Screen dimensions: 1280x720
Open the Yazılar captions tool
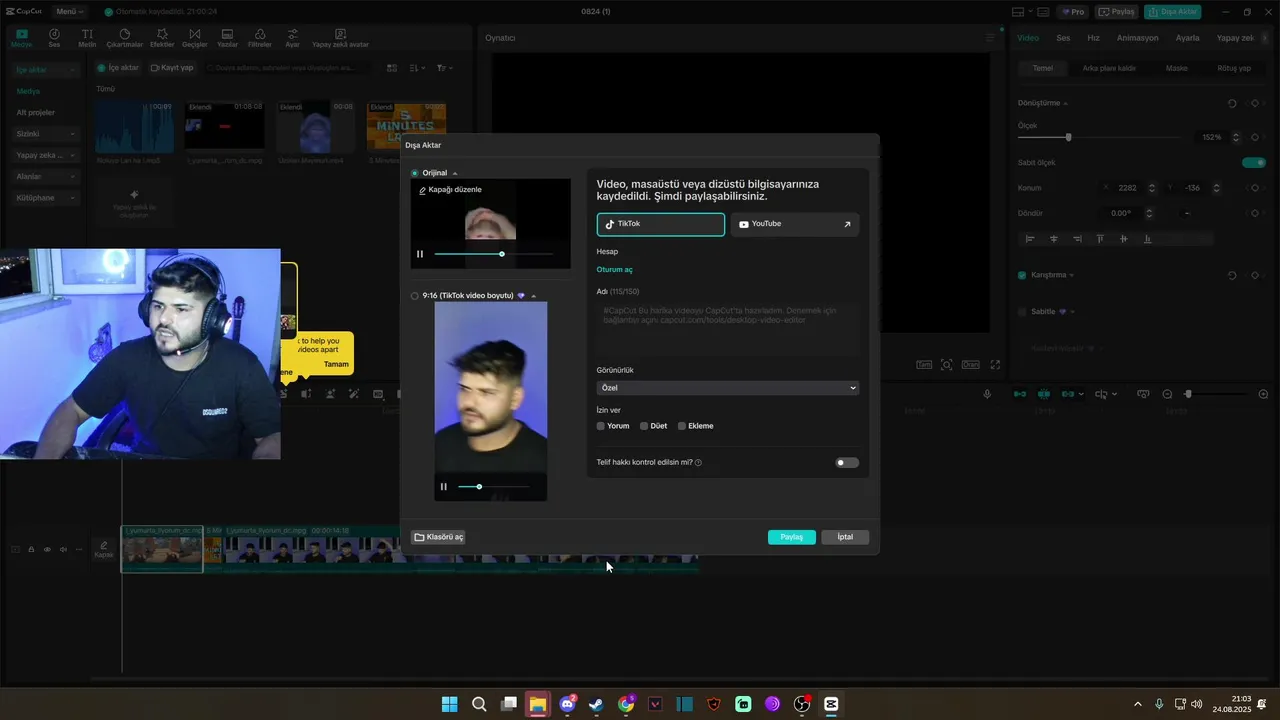point(227,38)
